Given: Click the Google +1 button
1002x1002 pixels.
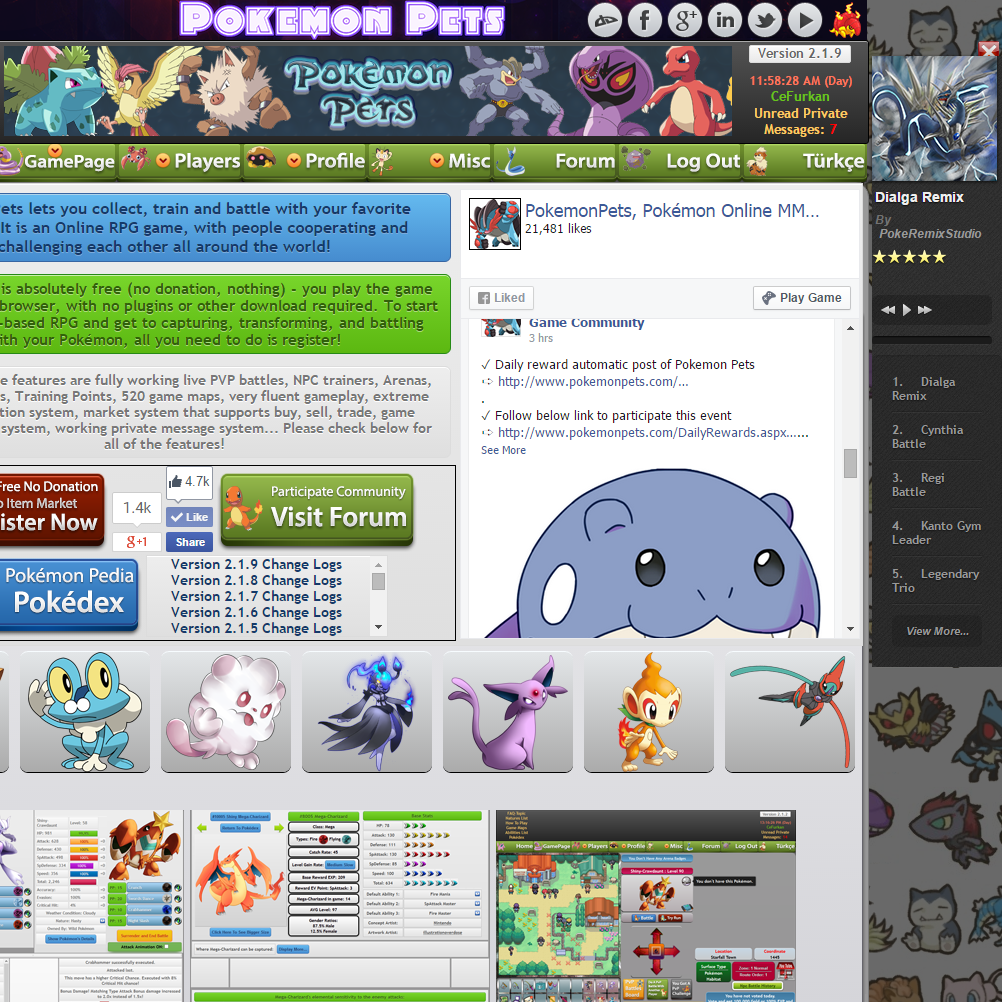Looking at the screenshot, I should point(137,542).
